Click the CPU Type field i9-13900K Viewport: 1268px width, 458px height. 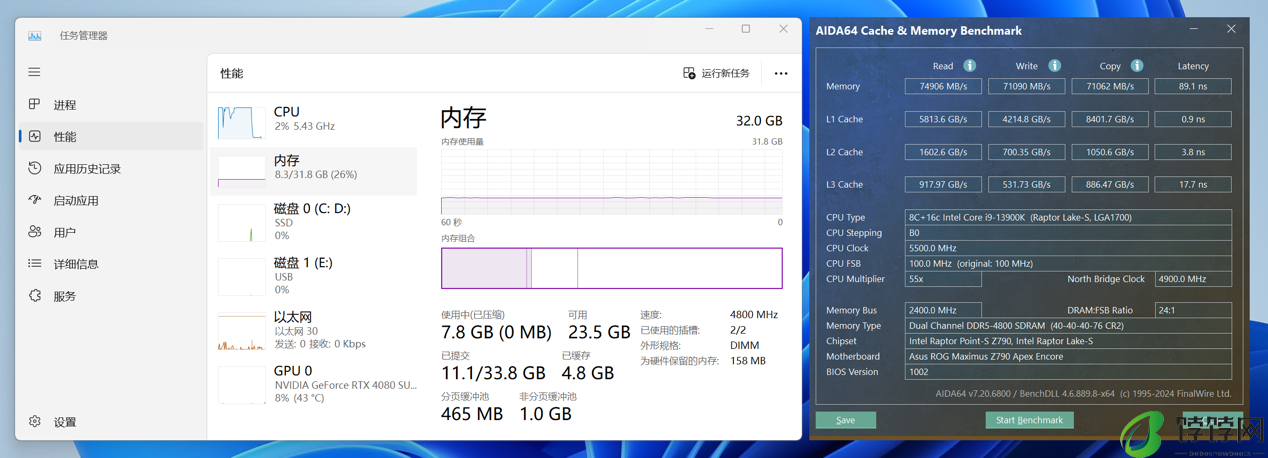pos(1068,217)
